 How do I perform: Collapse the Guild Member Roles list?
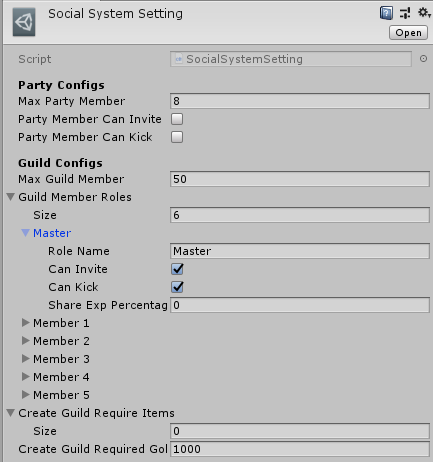(x=11, y=197)
